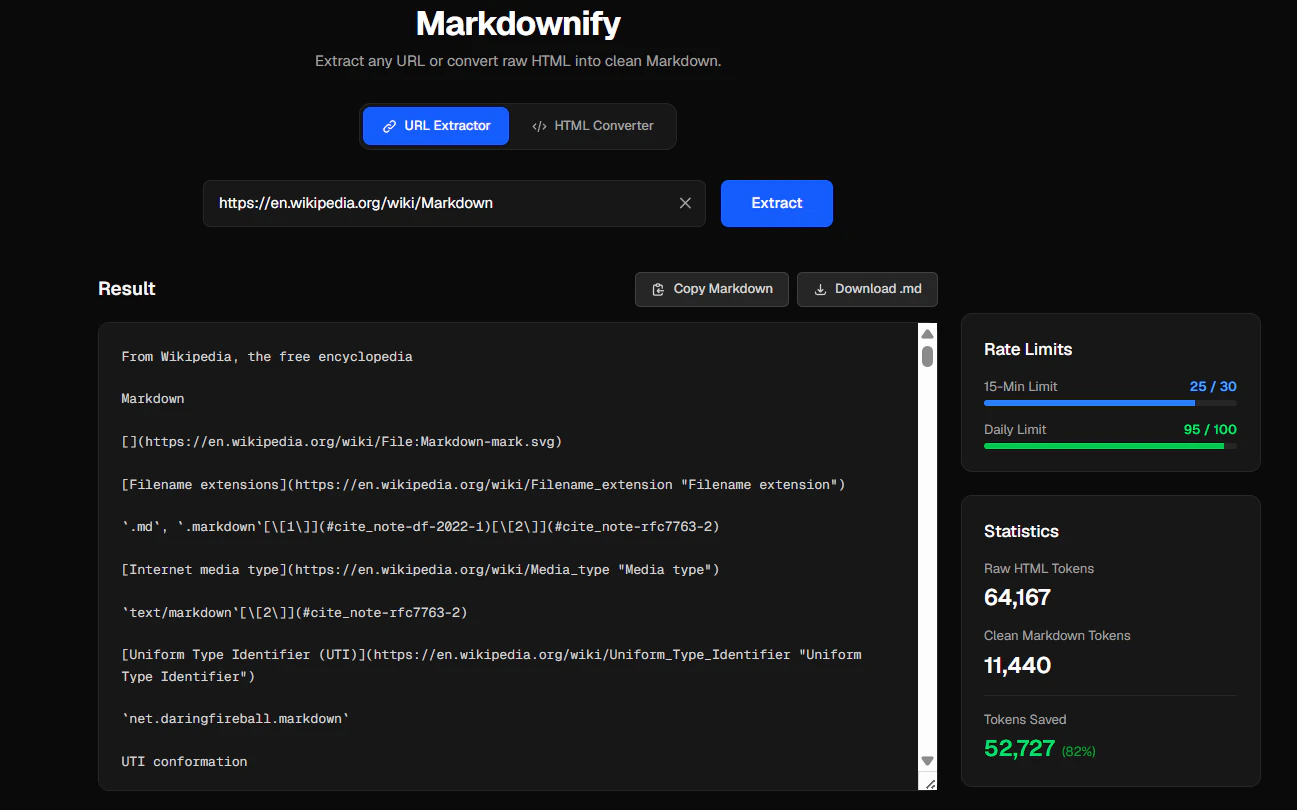Click the result box scroll up arrow
This screenshot has width=1297, height=810.
[927, 334]
